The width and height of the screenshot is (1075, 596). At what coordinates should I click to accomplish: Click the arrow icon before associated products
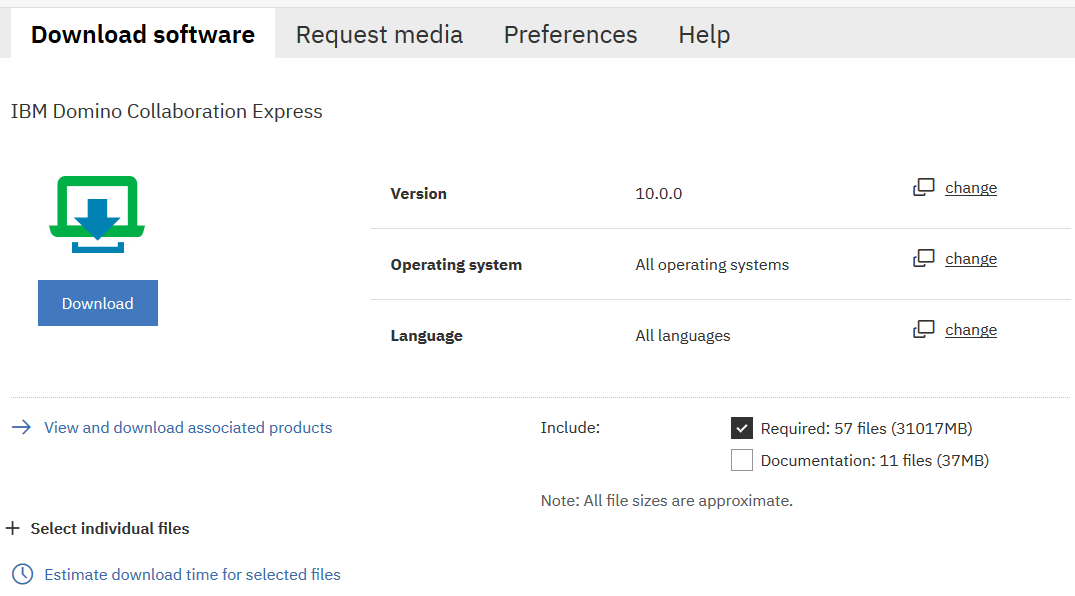tap(22, 427)
